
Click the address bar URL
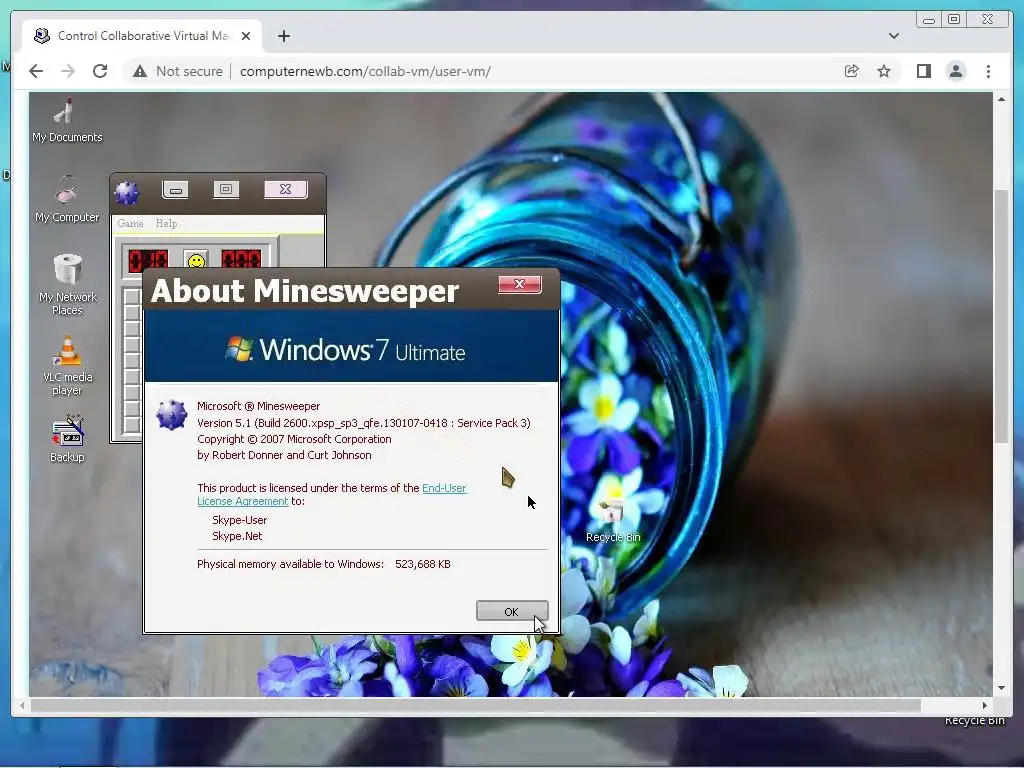365,71
